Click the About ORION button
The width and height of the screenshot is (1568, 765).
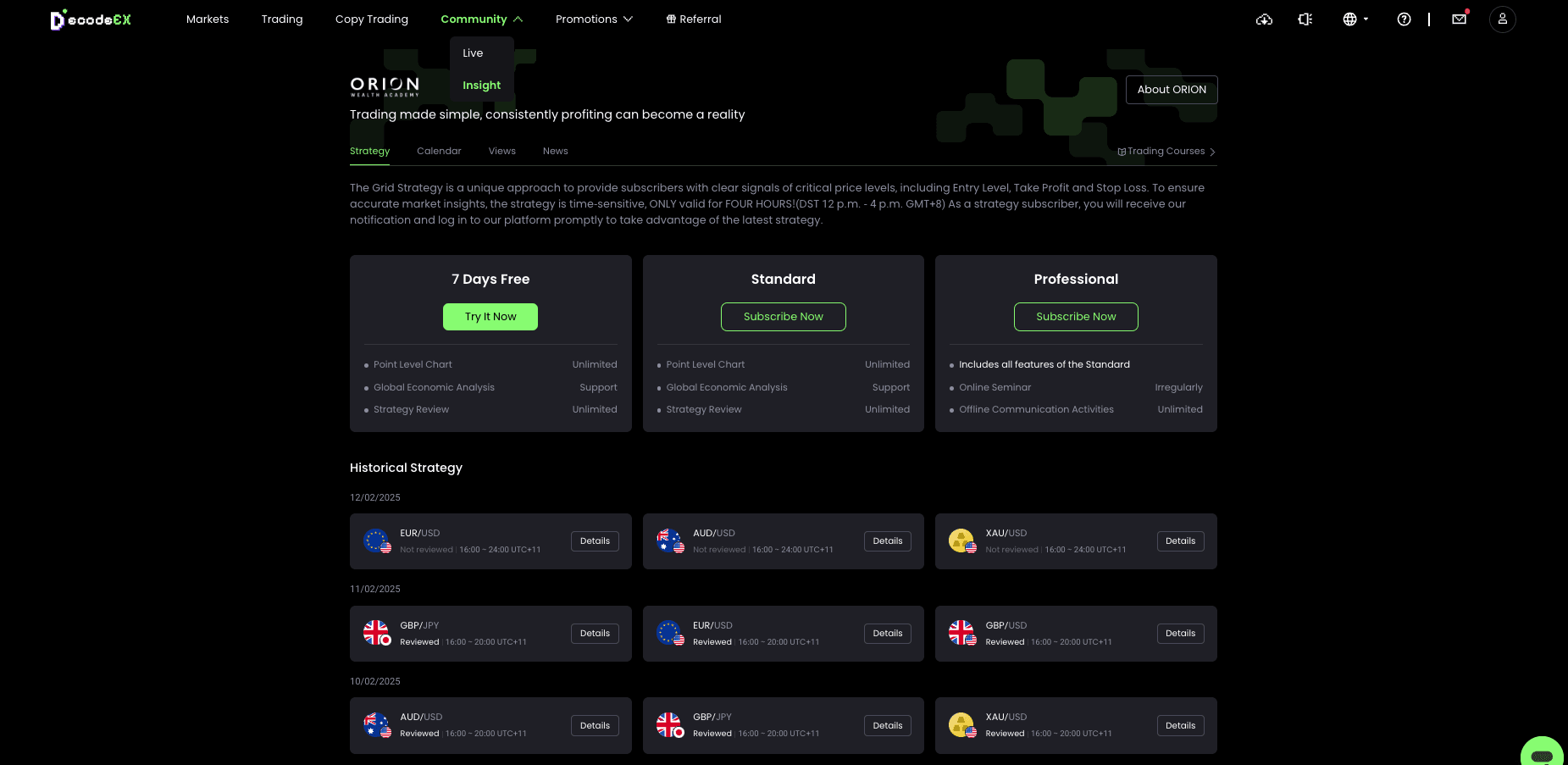click(x=1172, y=90)
